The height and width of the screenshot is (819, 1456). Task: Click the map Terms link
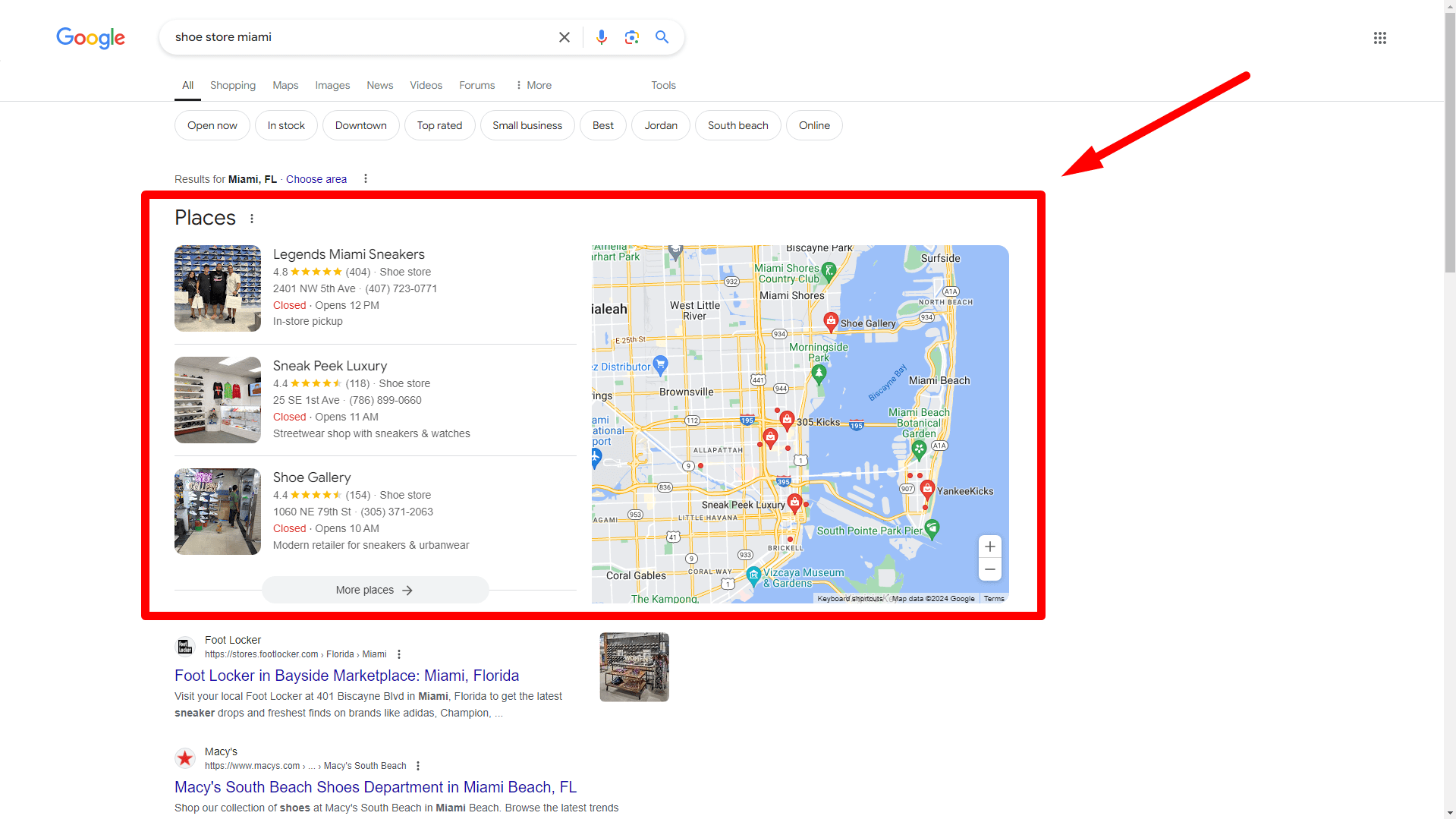coord(993,599)
